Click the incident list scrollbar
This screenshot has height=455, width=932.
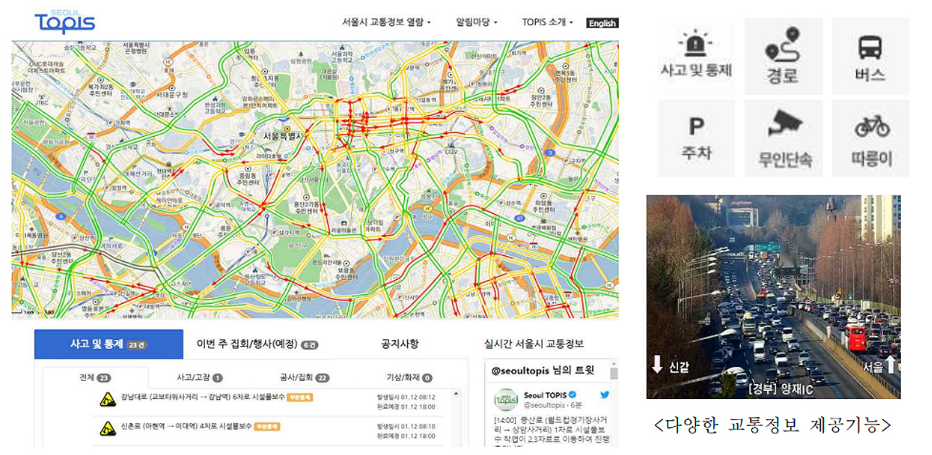click(x=457, y=418)
